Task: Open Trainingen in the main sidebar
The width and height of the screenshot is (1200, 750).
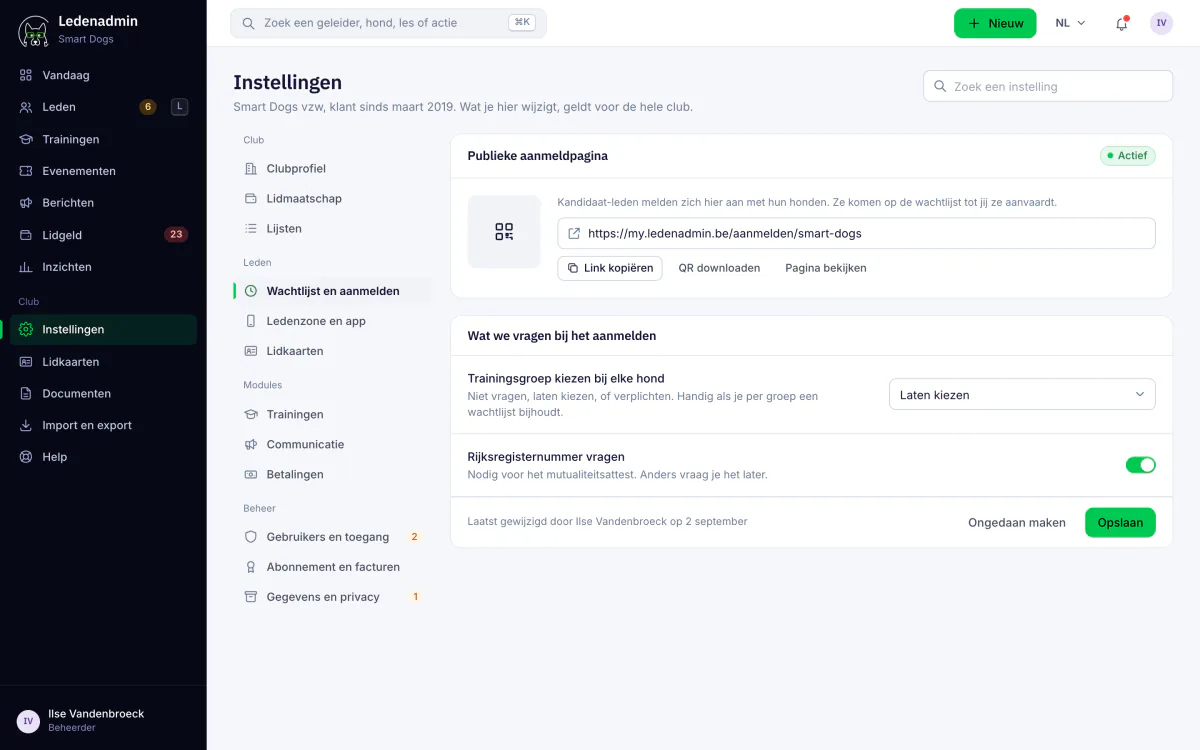Action: coord(103,139)
